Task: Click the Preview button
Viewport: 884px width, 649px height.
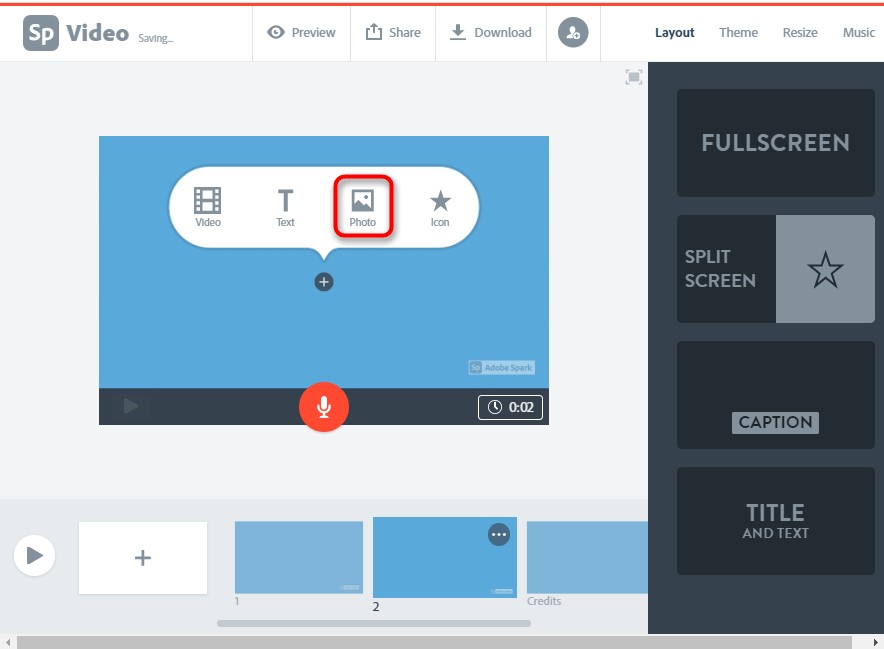Action: tap(302, 33)
